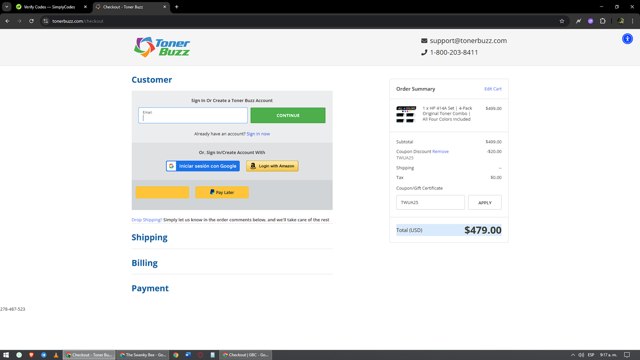Image resolution: width=640 pixels, height=360 pixels.
Task: Close the Verify Codes SimplyCodes tab
Action: (x=85, y=7)
